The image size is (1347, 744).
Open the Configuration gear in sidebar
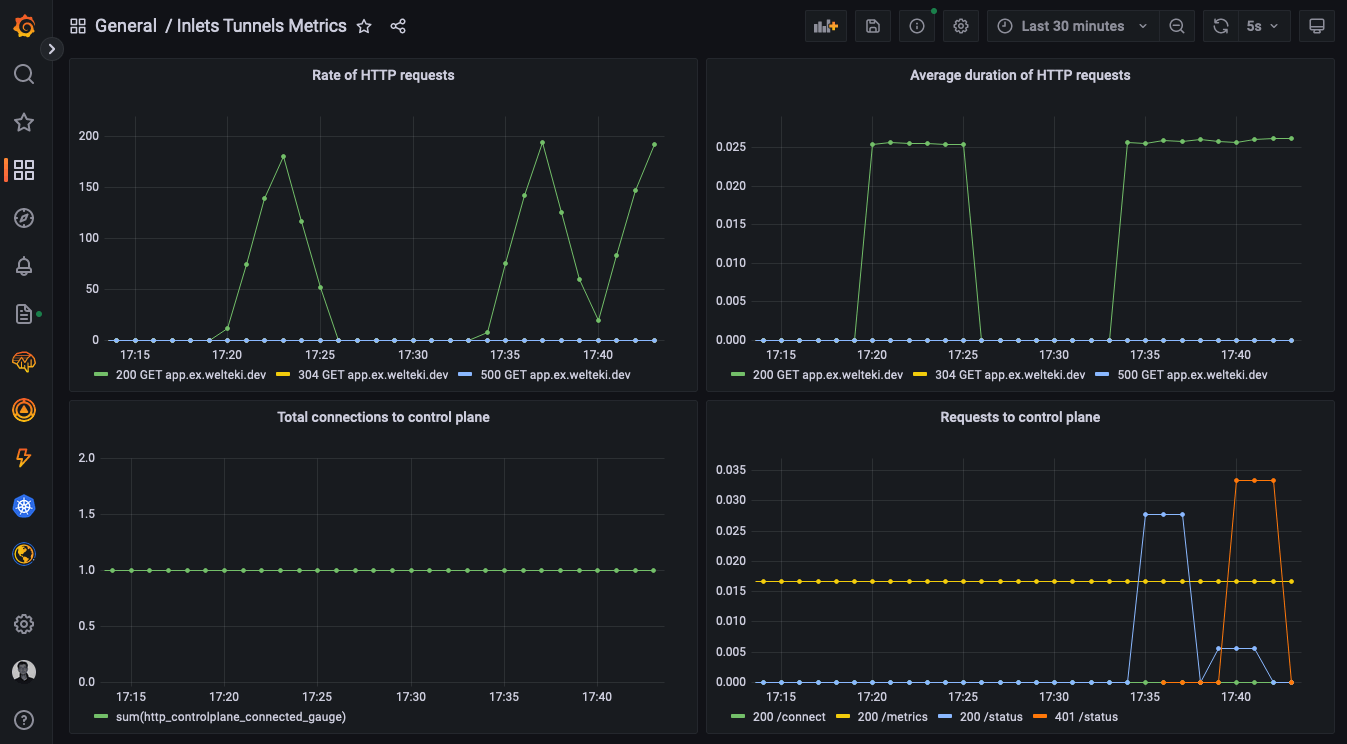click(24, 624)
